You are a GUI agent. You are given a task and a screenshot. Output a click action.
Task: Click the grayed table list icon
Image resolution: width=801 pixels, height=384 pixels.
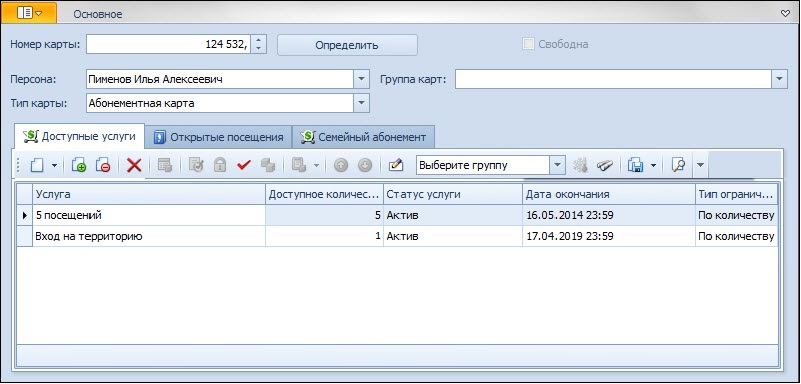point(164,165)
